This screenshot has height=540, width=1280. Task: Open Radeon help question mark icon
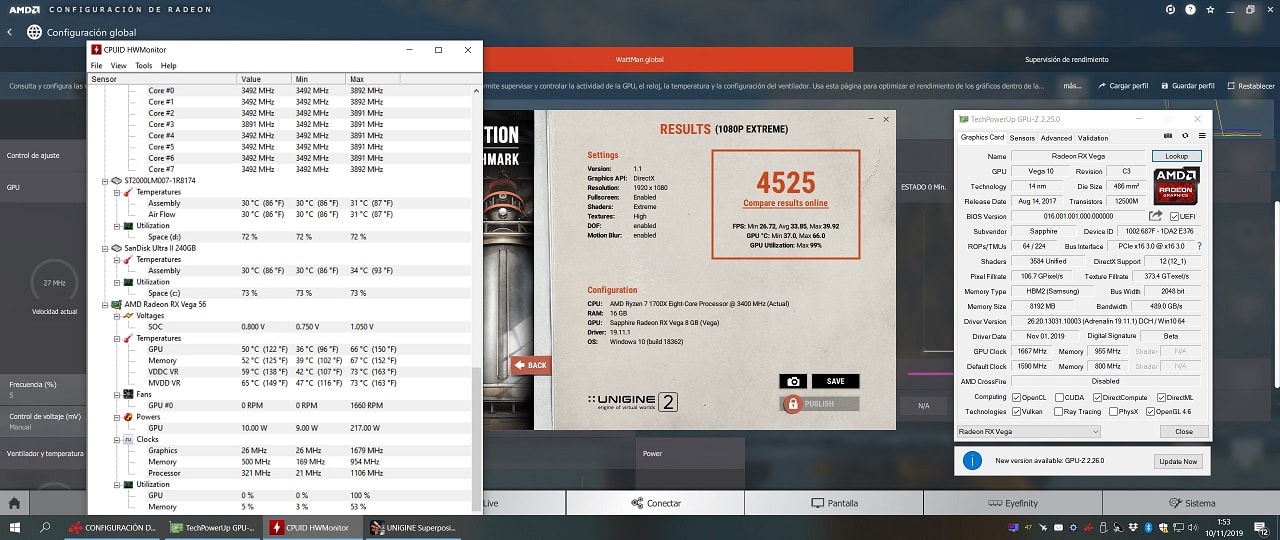point(1192,10)
